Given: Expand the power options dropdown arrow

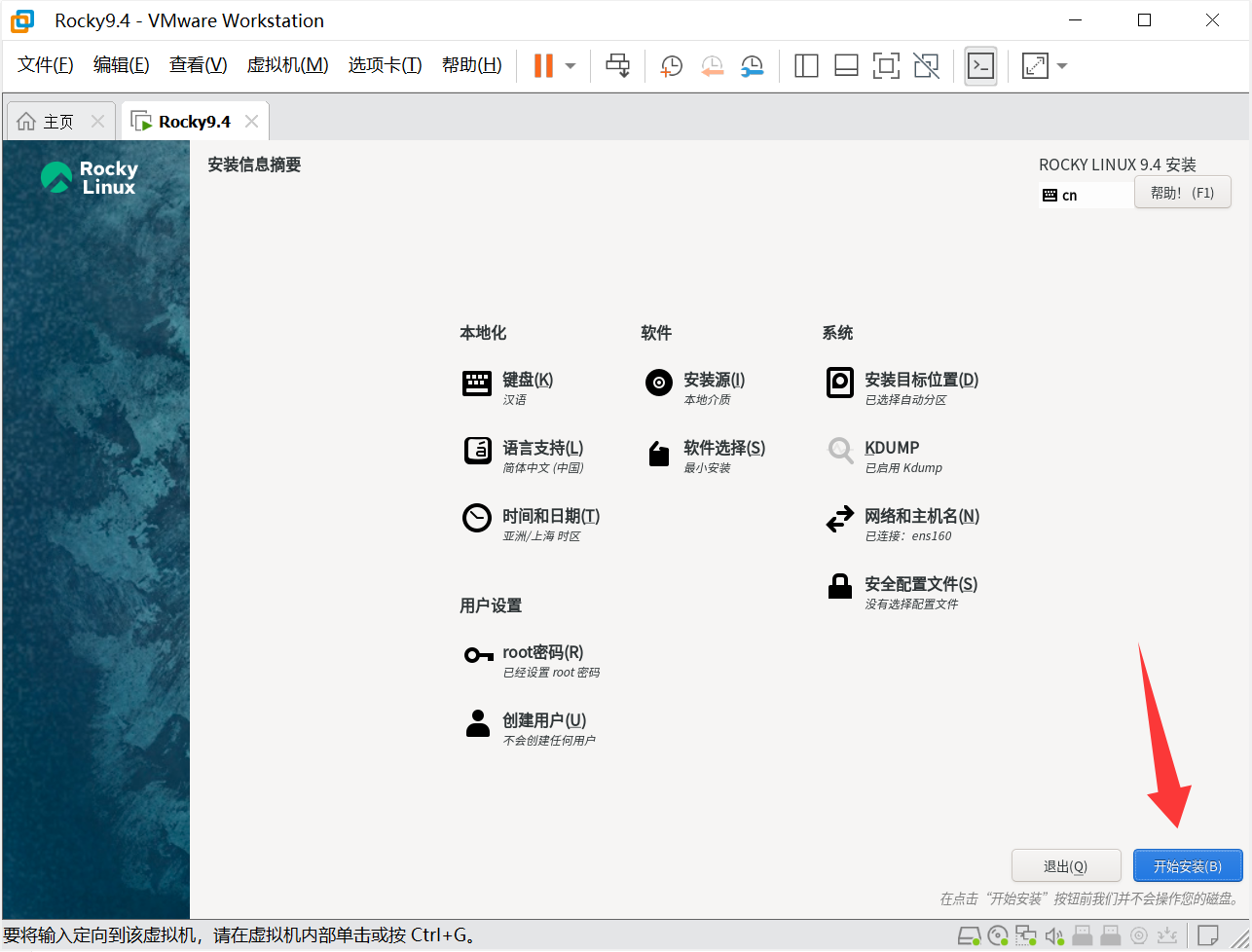Looking at the screenshot, I should coord(571,66).
